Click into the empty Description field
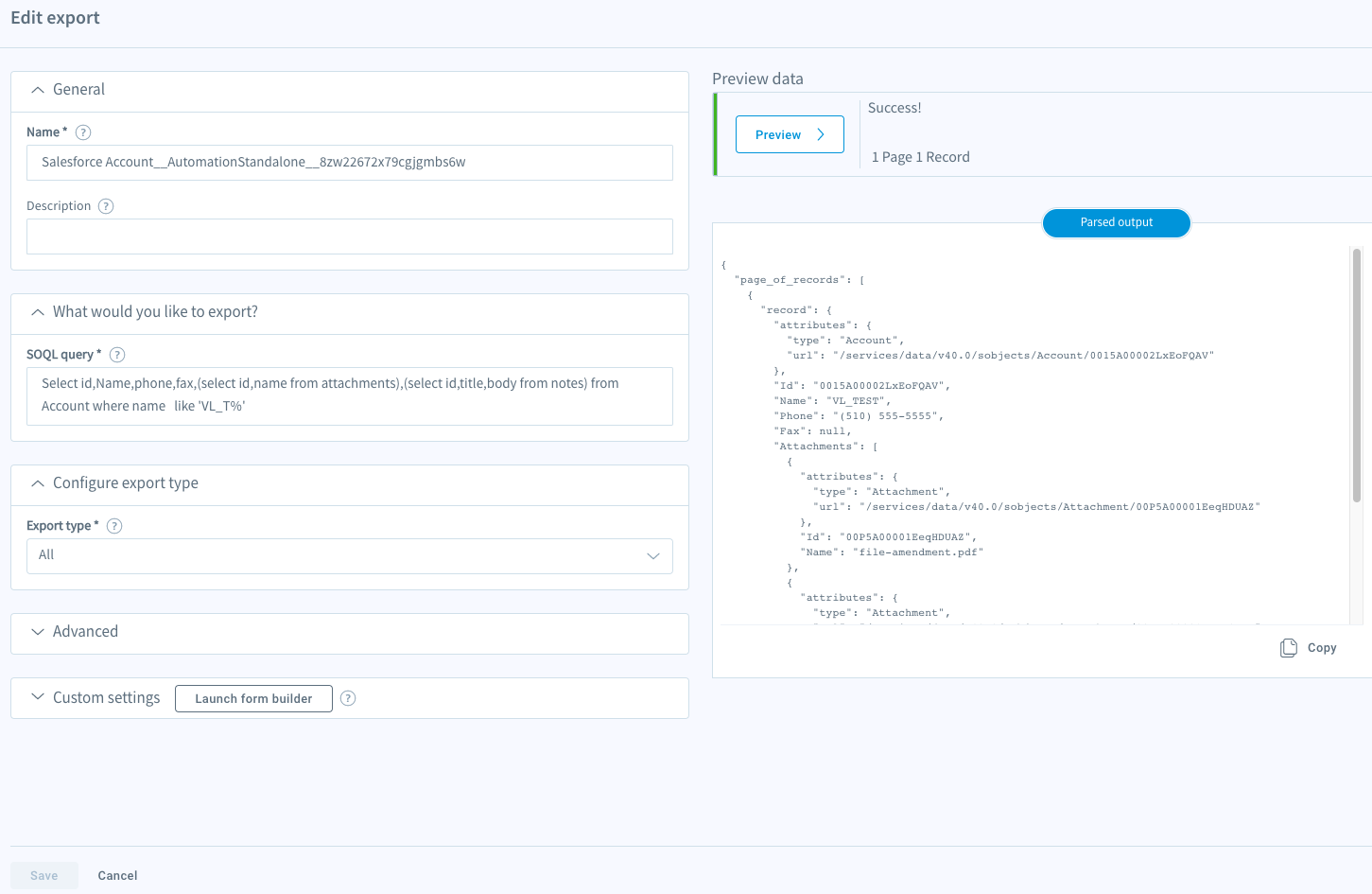The image size is (1372, 894). 350,237
